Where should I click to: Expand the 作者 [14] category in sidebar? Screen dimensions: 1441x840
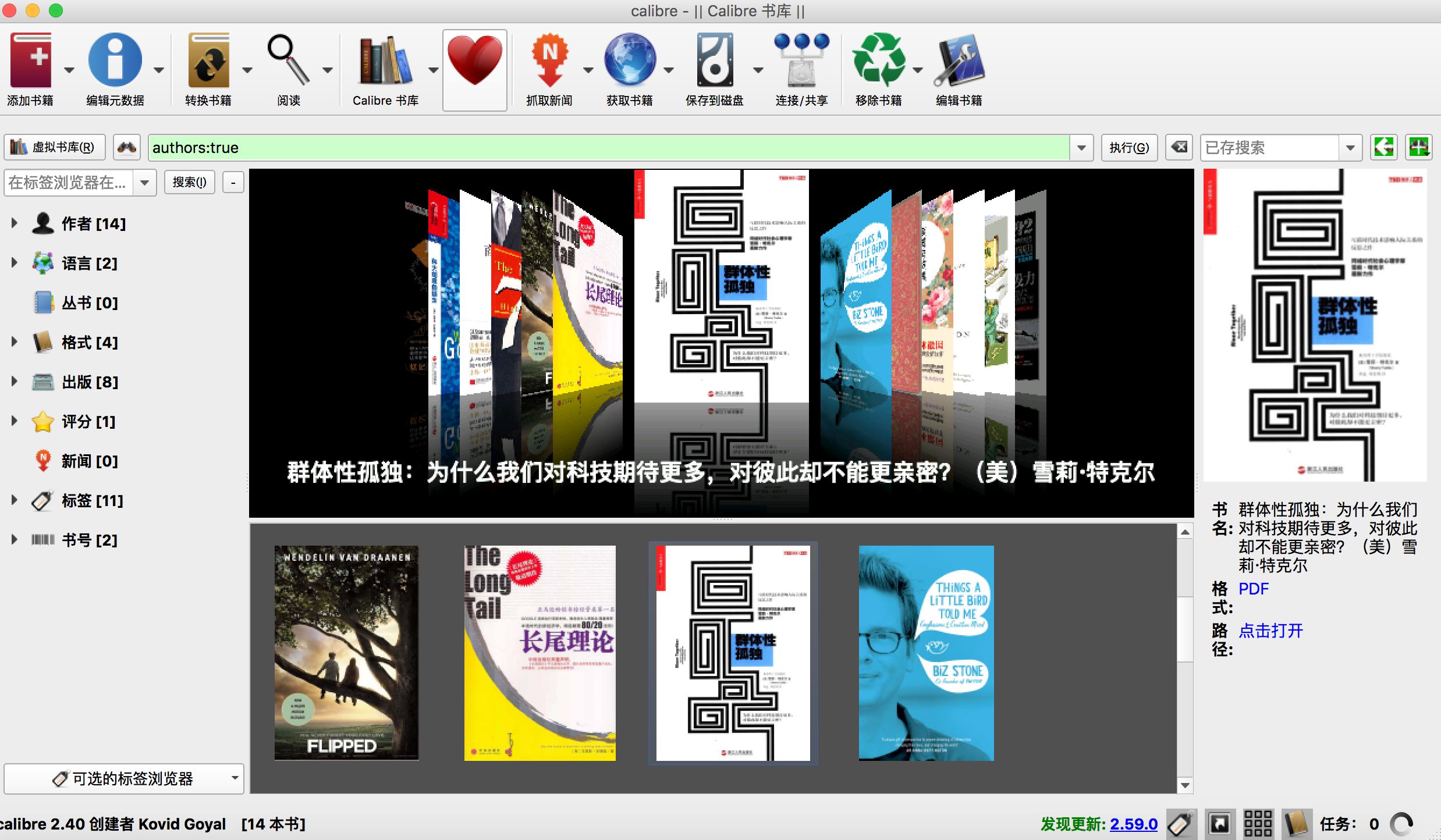point(15,222)
